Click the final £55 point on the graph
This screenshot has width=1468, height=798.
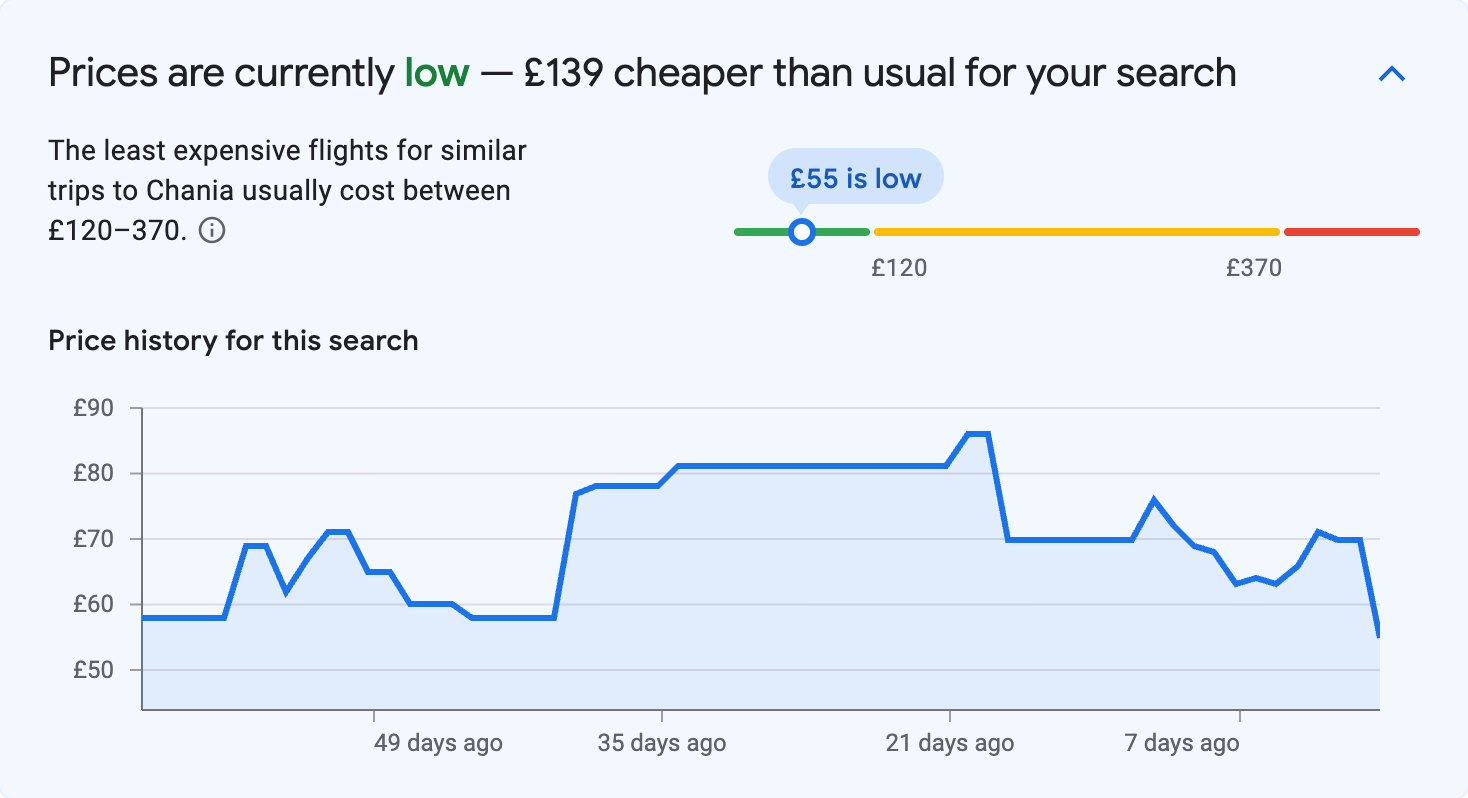point(1378,633)
